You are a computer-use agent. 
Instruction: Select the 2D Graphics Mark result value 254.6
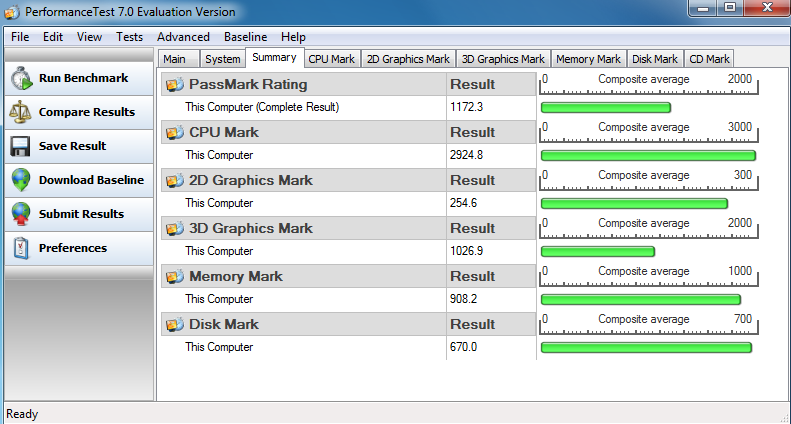pos(463,203)
